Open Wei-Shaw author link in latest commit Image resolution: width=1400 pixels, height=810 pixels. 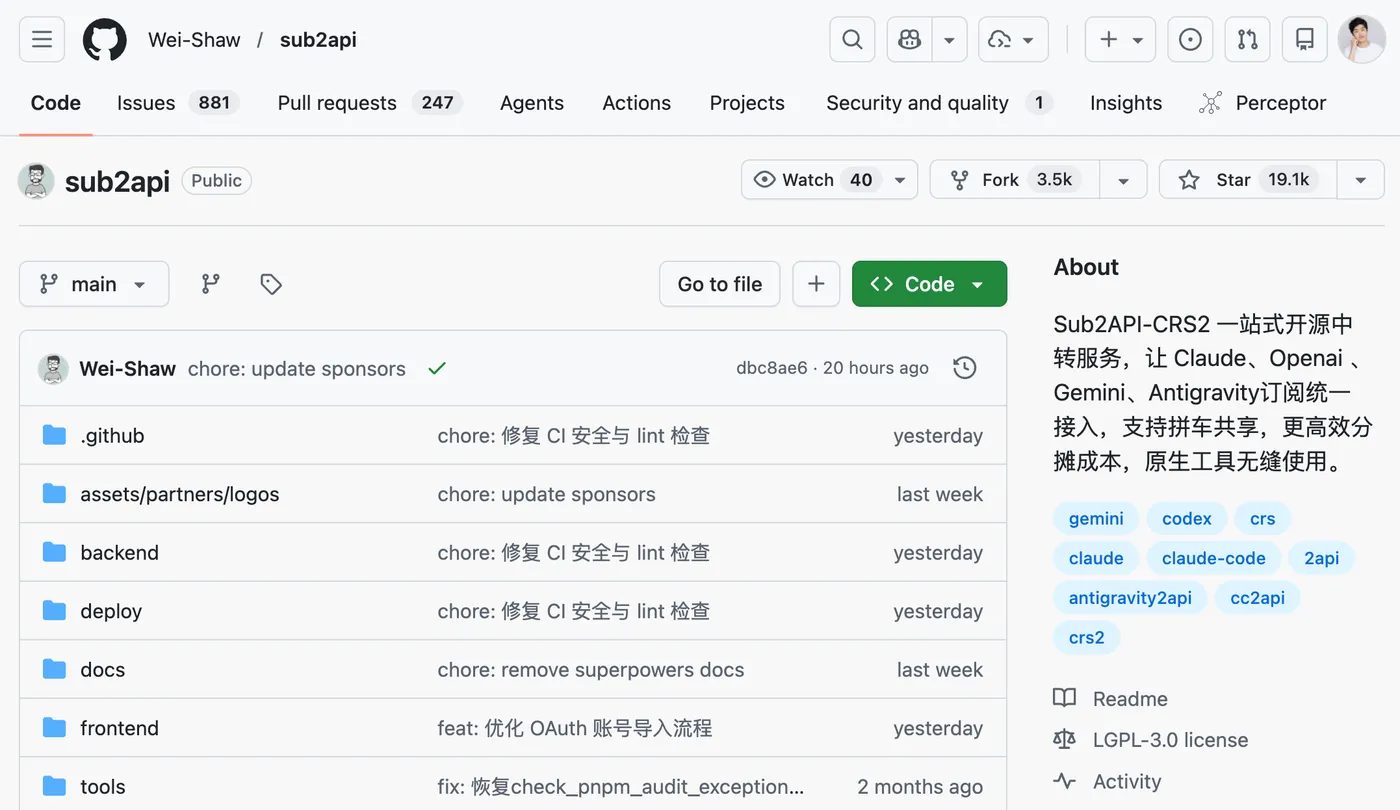[128, 369]
